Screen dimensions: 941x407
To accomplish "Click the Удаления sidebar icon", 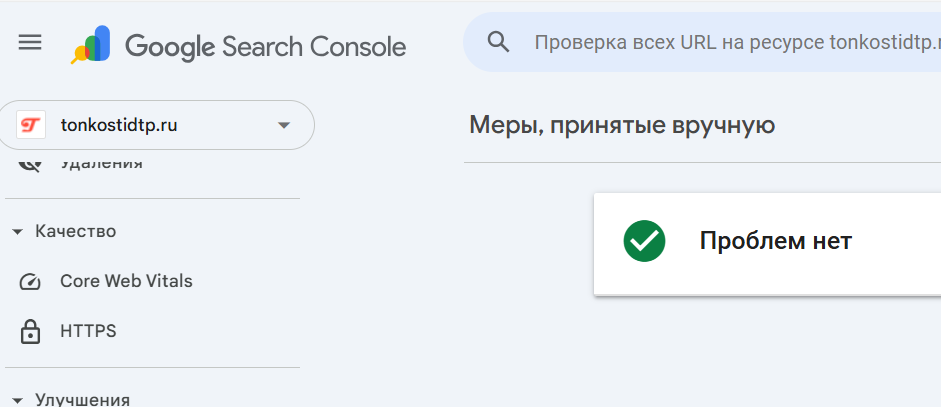I will [x=30, y=163].
